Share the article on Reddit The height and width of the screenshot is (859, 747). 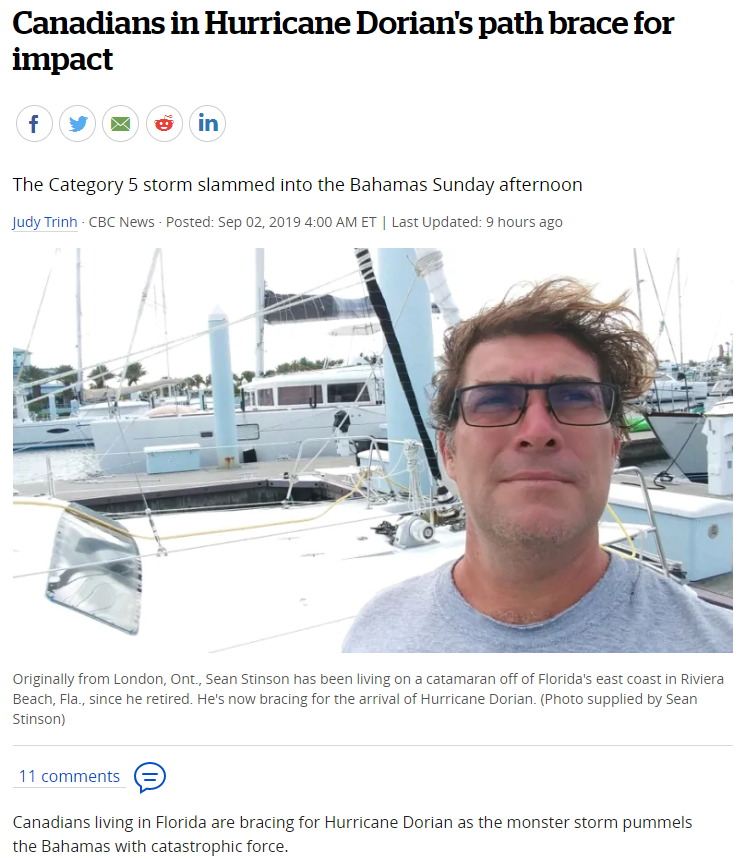coord(164,124)
